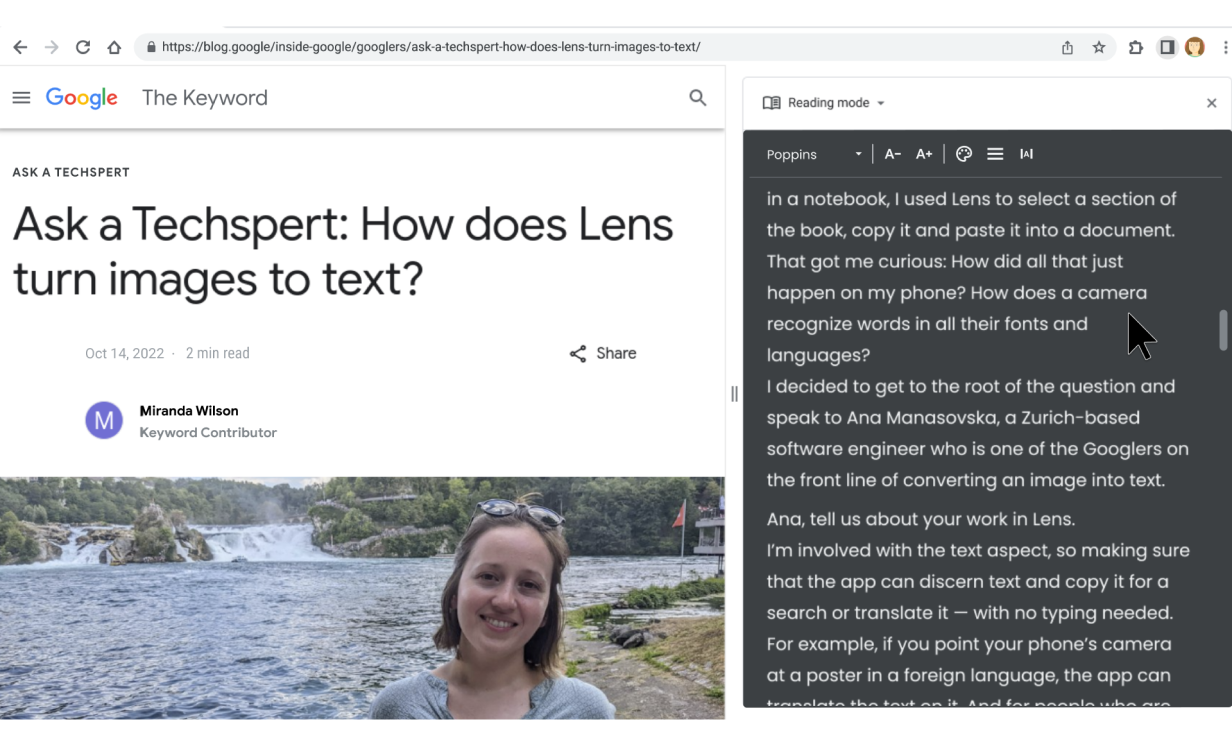The image size is (1232, 746).
Task: Toggle the browser side panel icon
Action: (x=1167, y=47)
